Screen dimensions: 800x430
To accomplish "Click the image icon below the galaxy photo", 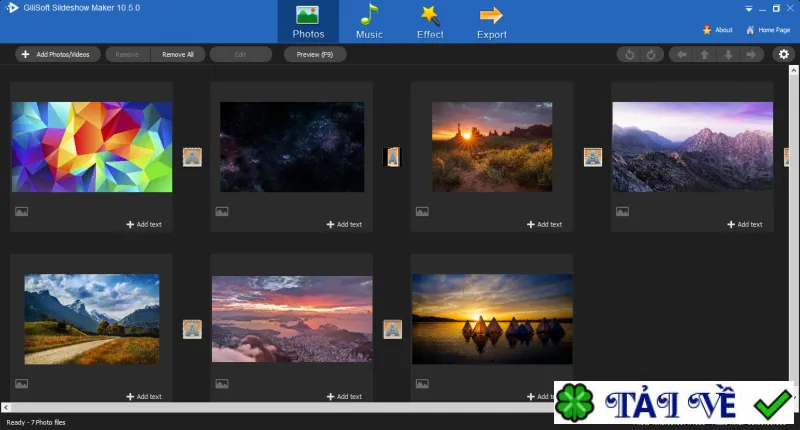I will [222, 211].
